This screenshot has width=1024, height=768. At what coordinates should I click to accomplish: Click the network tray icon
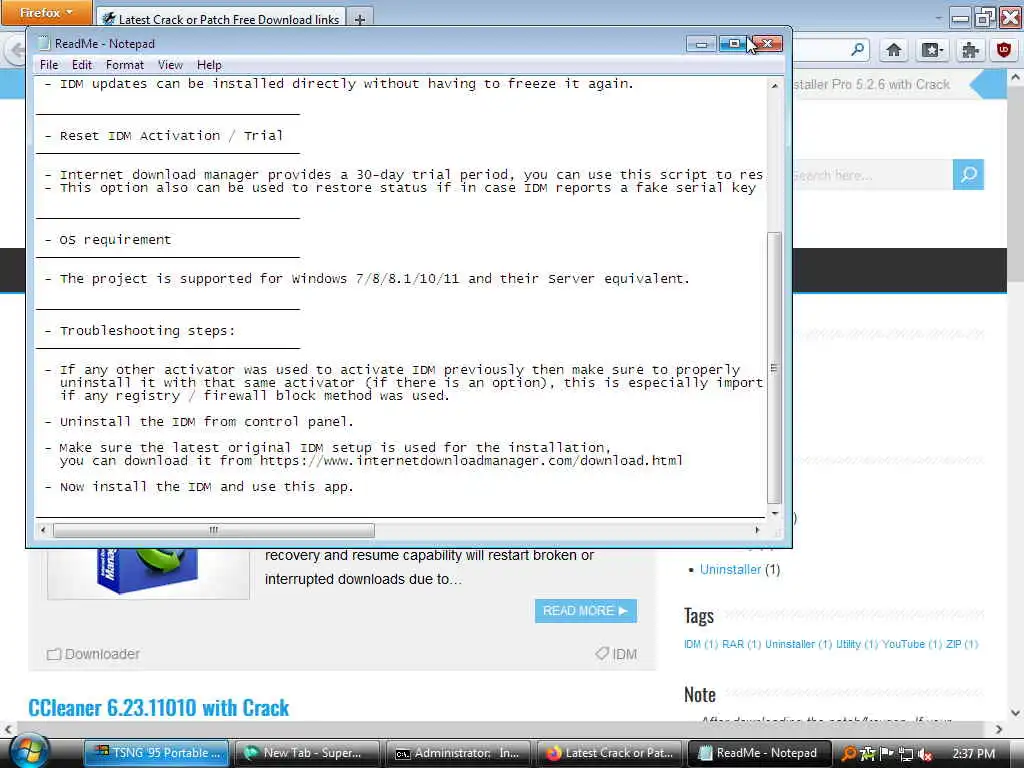coord(906,754)
